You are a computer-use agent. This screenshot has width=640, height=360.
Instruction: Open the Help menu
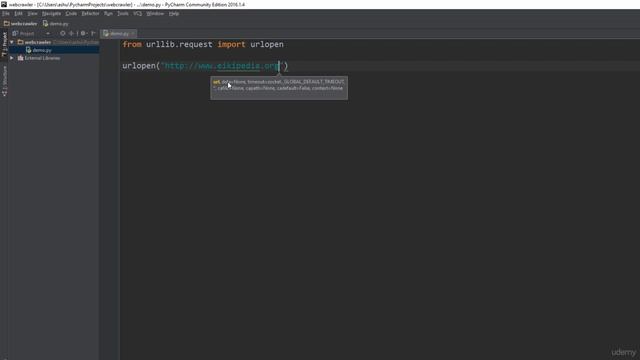tap(174, 13)
